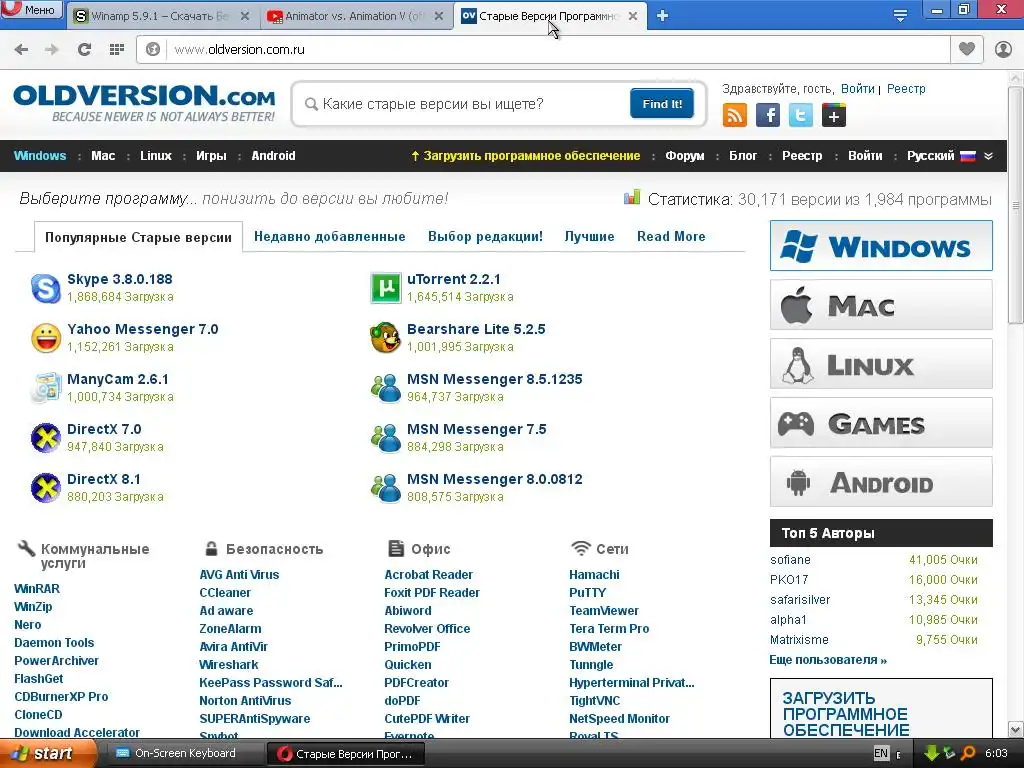Click the green download arrow tray icon

click(931, 754)
